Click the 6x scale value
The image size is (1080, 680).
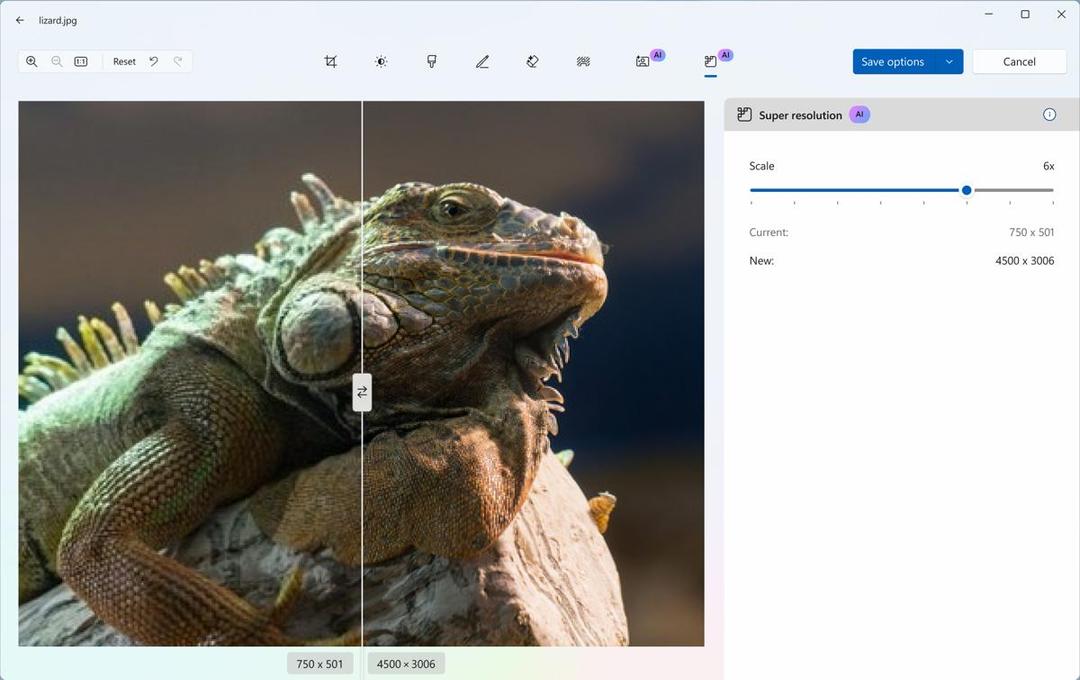1048,166
